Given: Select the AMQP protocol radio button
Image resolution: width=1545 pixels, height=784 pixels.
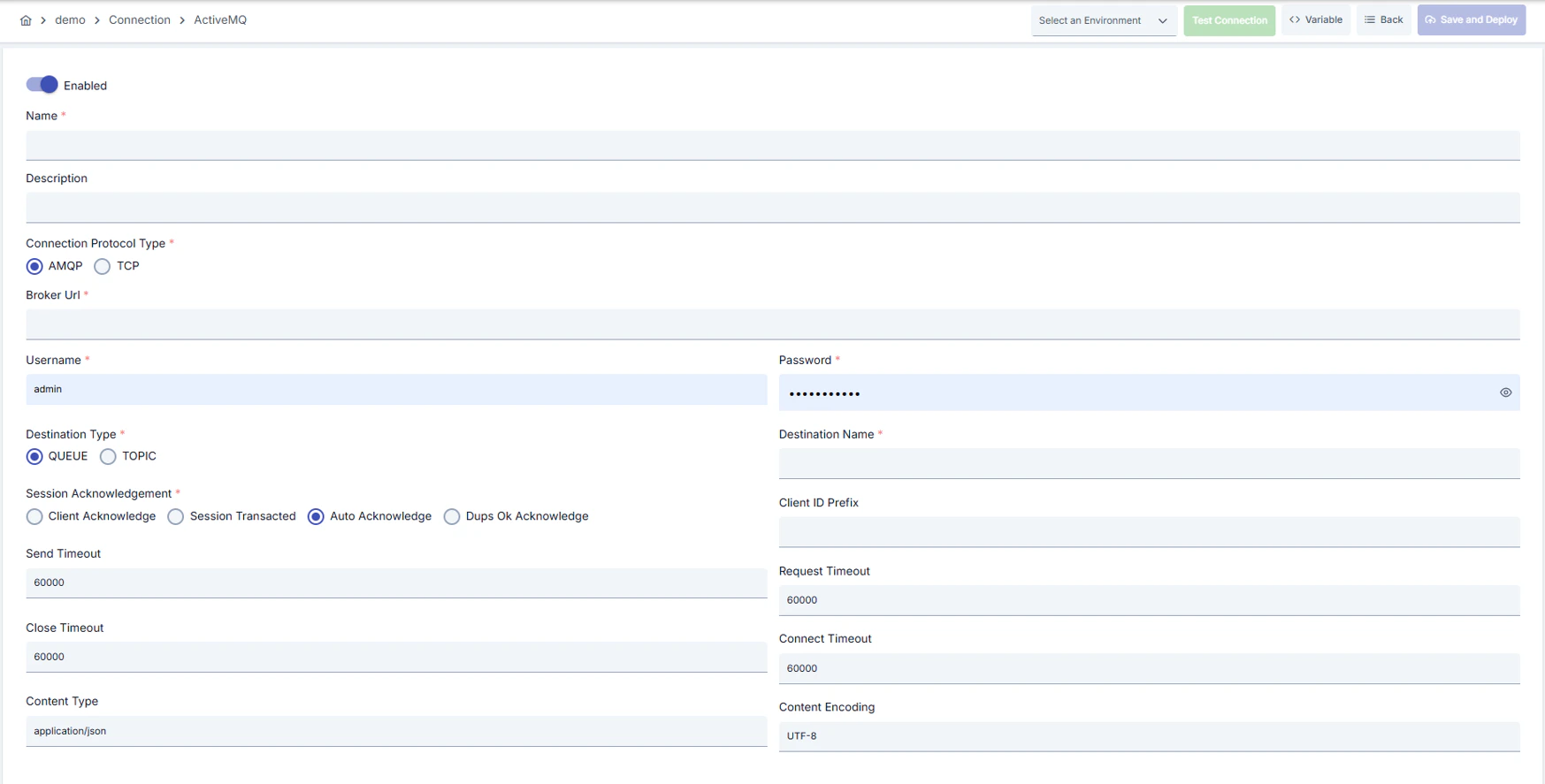Looking at the screenshot, I should pos(34,266).
